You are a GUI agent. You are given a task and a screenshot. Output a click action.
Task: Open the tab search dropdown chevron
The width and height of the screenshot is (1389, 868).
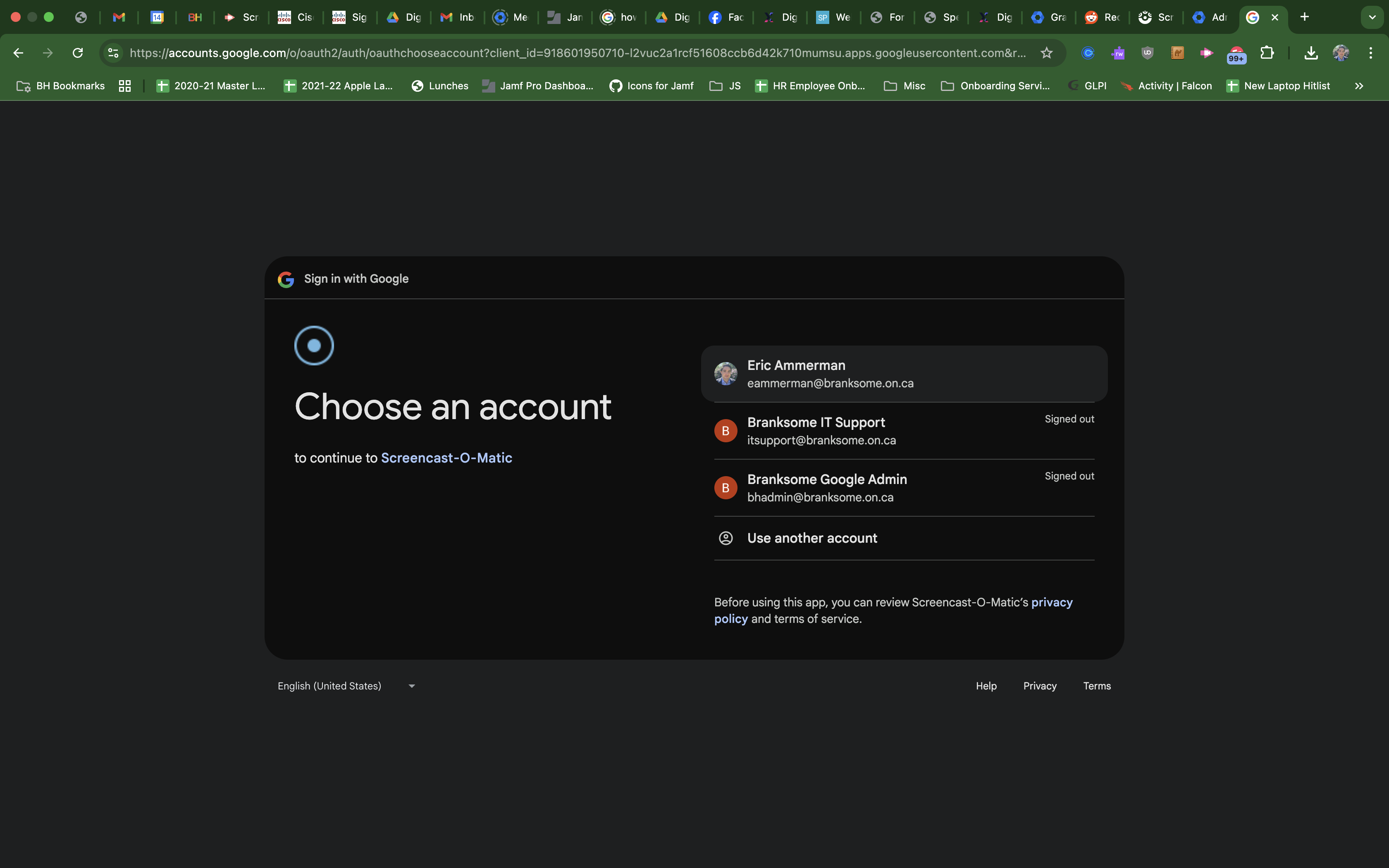pyautogui.click(x=1372, y=17)
